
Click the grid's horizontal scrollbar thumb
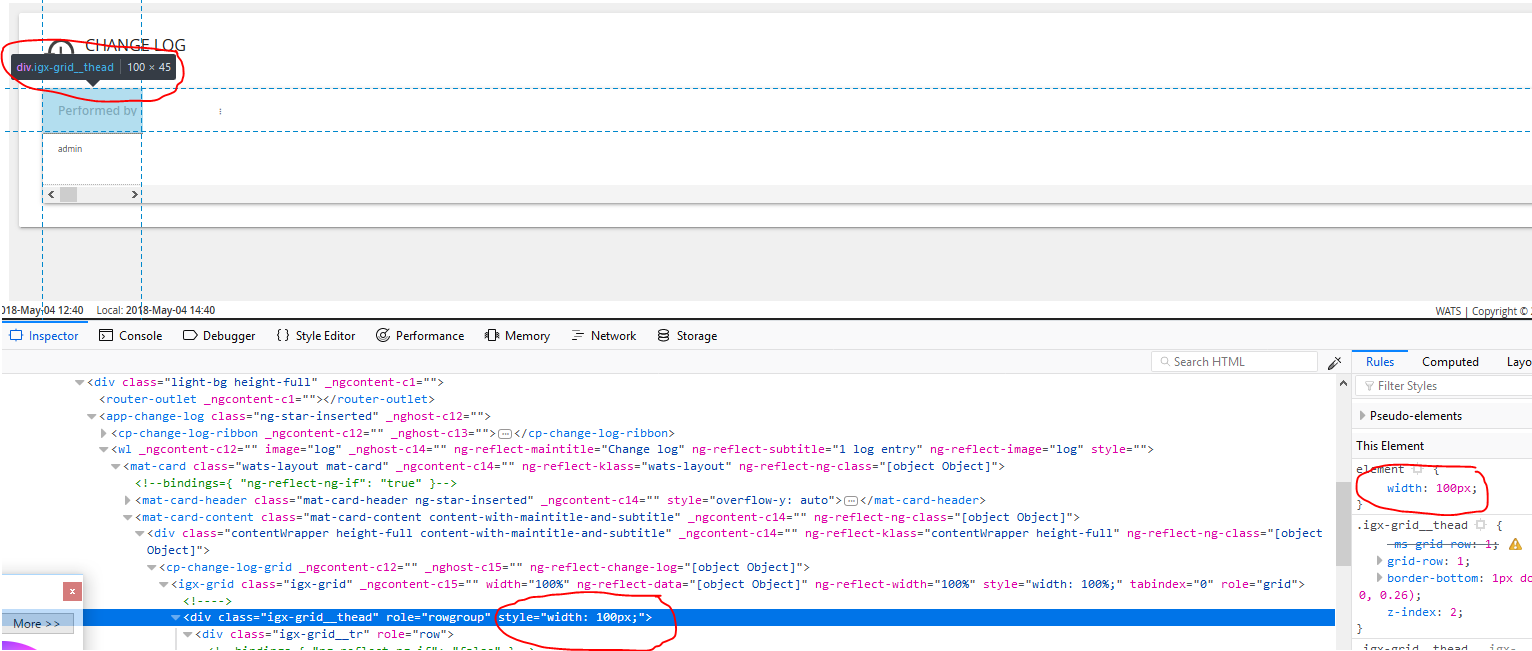[68, 195]
